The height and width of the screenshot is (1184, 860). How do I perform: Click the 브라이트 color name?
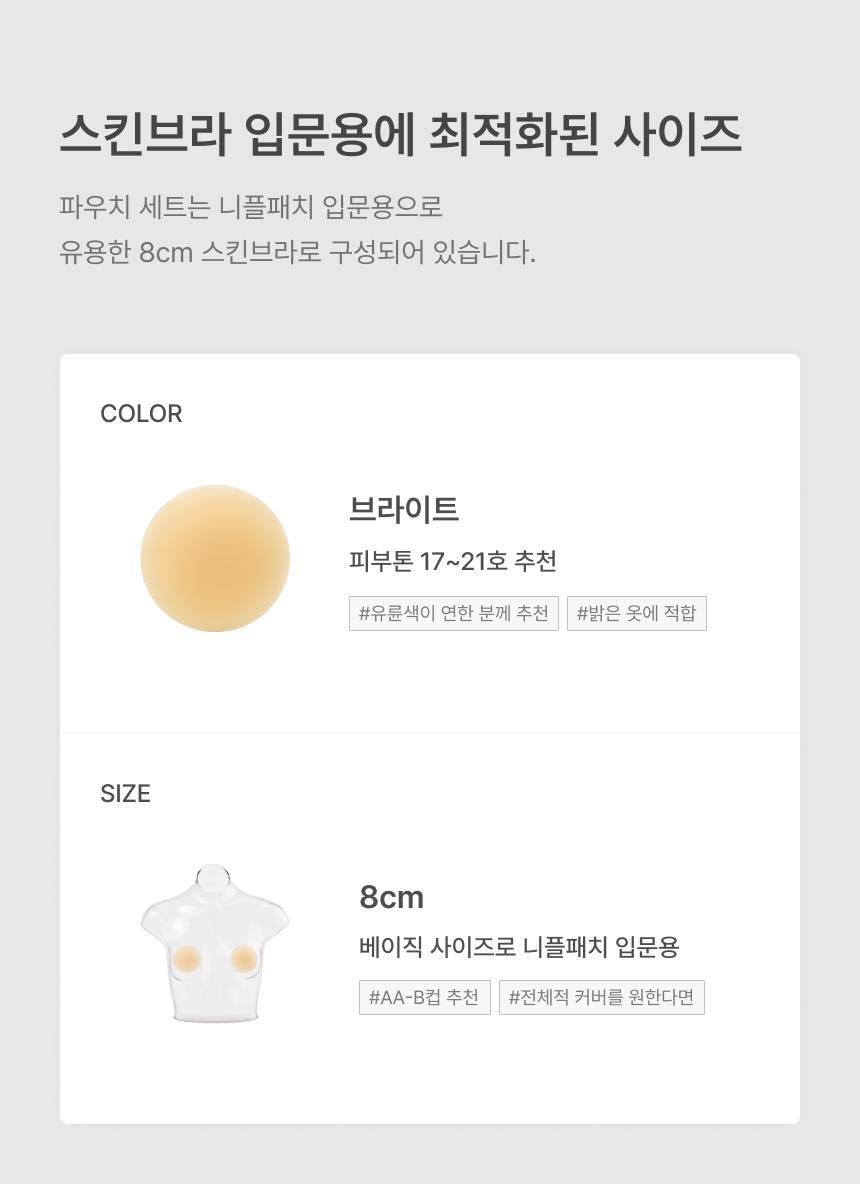coord(403,509)
